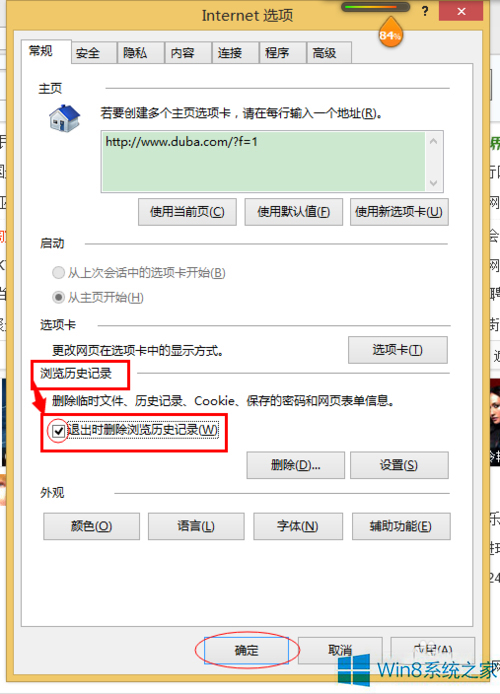This screenshot has height=694, width=500.
Task: Click the 设置(S) button
Action: [x=399, y=465]
